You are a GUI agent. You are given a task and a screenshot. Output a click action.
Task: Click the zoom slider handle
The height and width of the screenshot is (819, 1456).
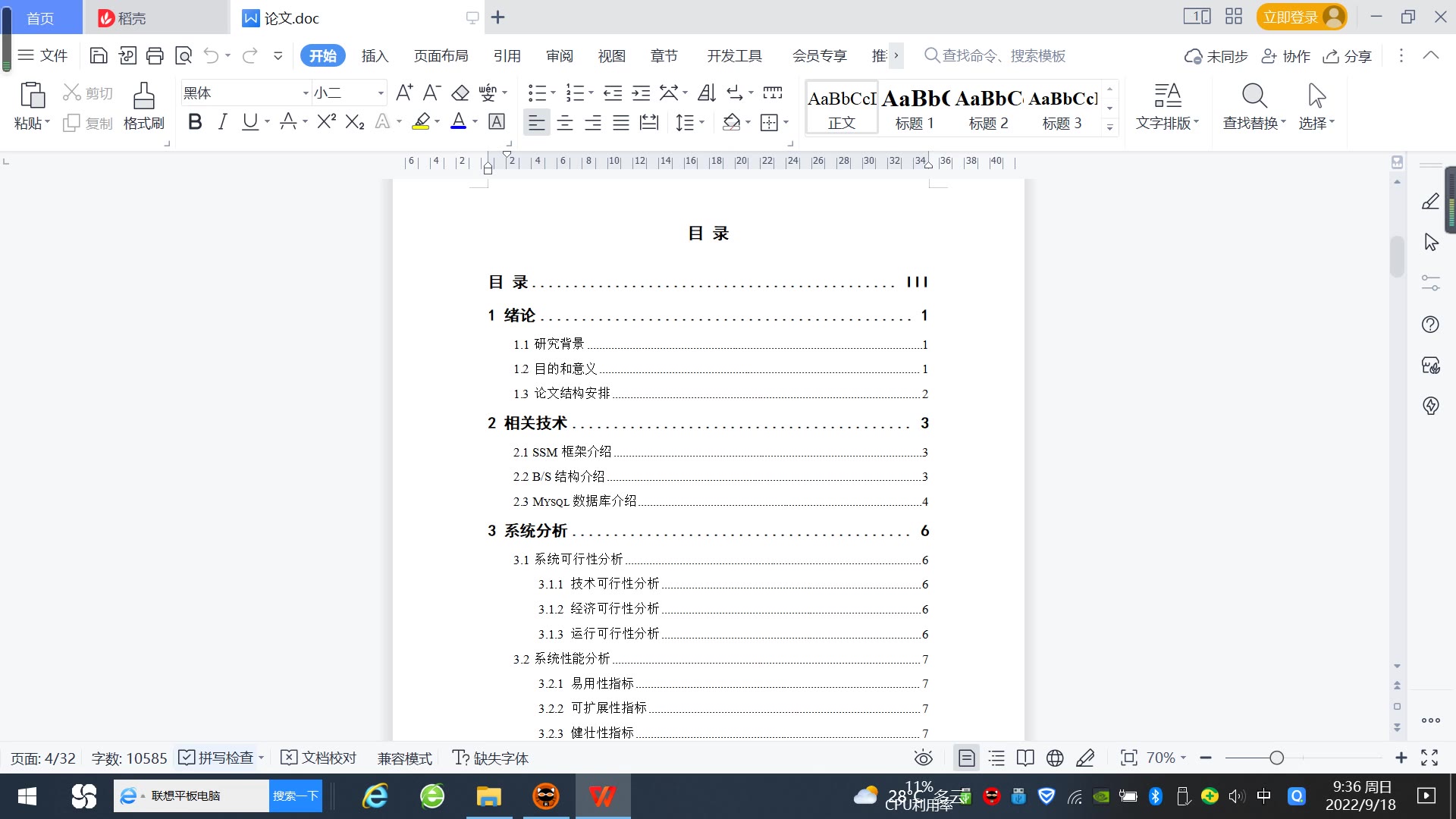1277,758
